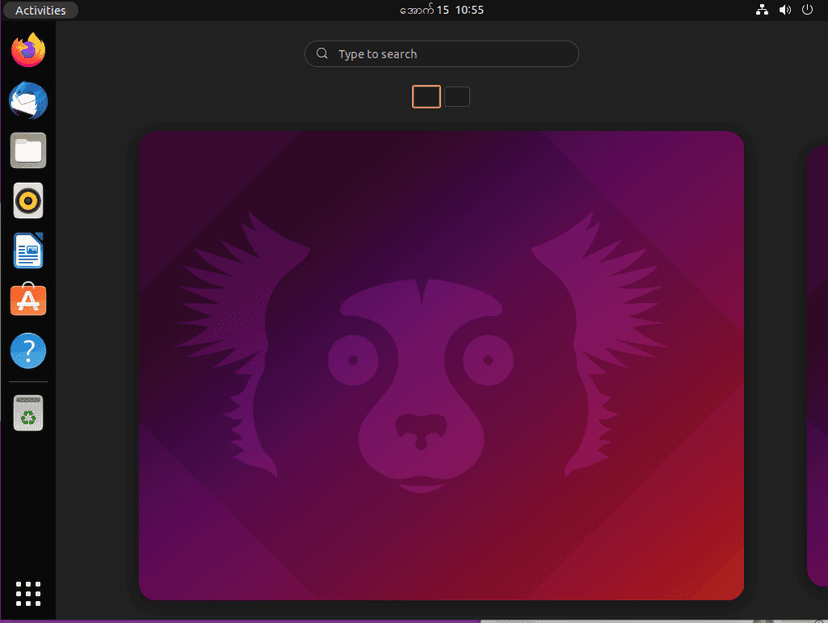828x623 pixels.
Task: Open the Trash icon in dock
Action: (x=28, y=413)
